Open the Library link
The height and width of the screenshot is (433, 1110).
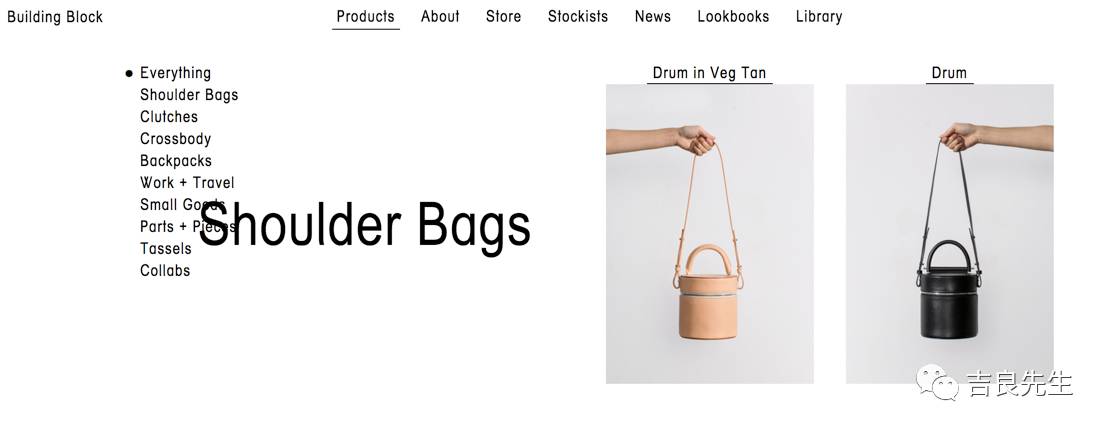point(819,17)
